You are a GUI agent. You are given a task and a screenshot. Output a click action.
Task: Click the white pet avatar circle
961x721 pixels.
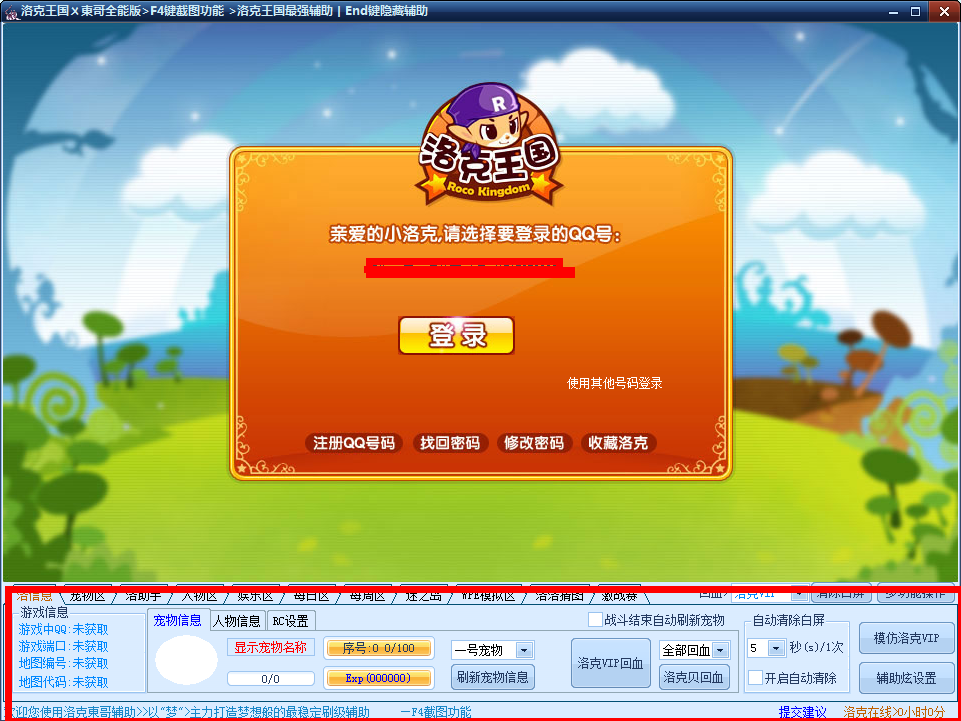[x=186, y=660]
